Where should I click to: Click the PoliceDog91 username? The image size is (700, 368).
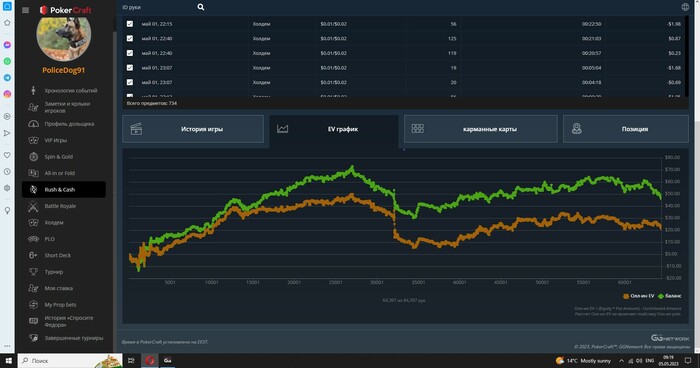click(x=63, y=70)
